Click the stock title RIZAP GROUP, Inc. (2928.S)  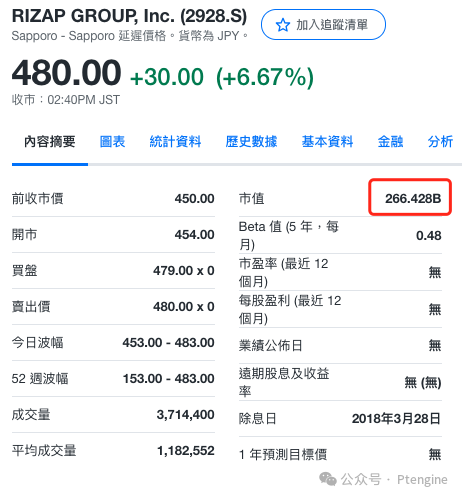click(129, 16)
